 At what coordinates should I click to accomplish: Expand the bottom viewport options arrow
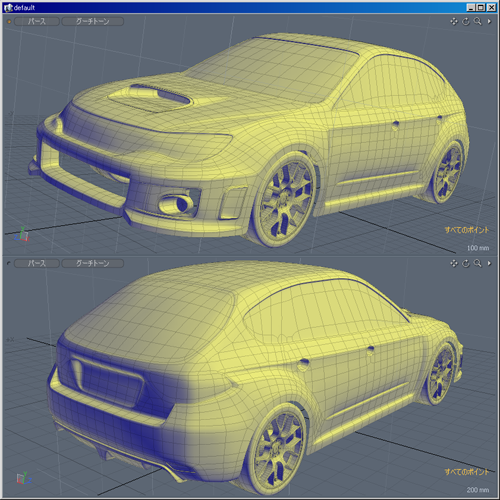[x=489, y=263]
